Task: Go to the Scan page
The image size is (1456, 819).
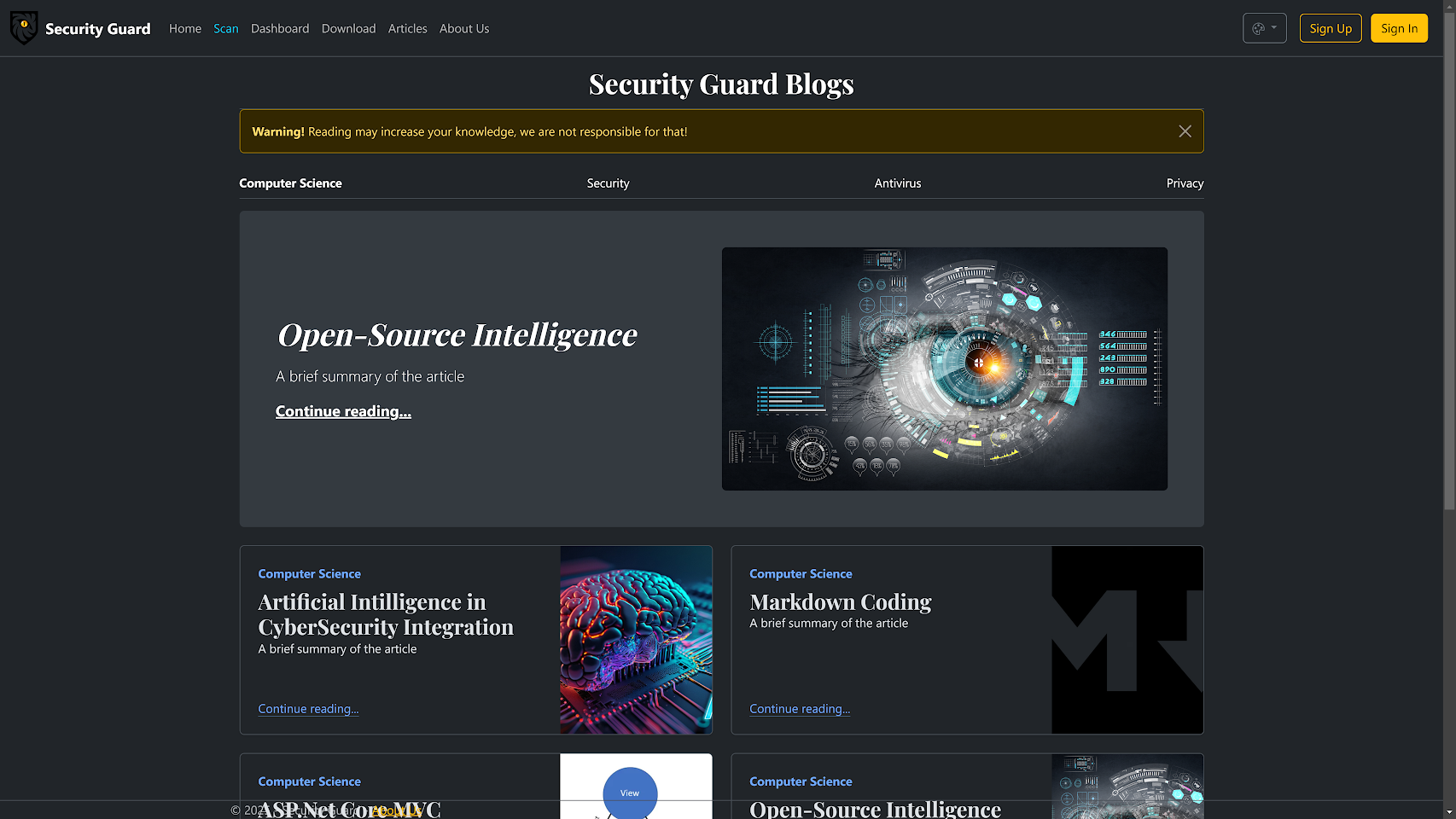Action: pyautogui.click(x=226, y=28)
